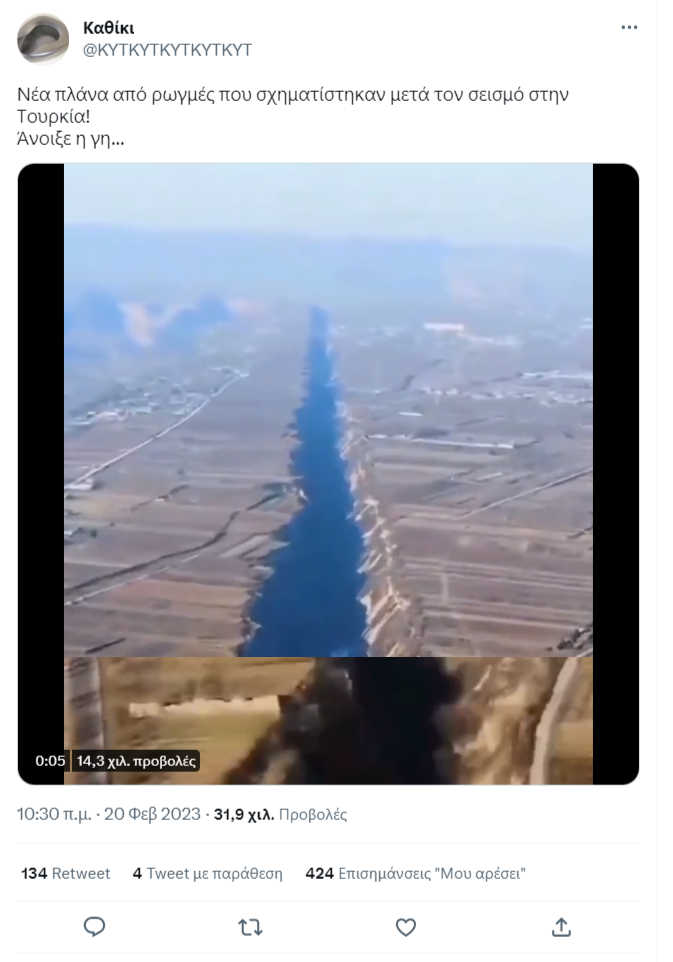This screenshot has width=673, height=962.
Task: Click the 0:05 video duration badge
Action: point(50,761)
